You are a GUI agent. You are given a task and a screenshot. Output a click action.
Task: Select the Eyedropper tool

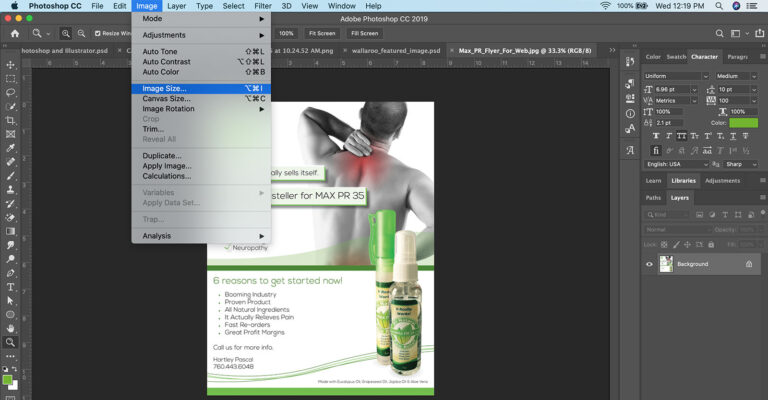[x=10, y=148]
